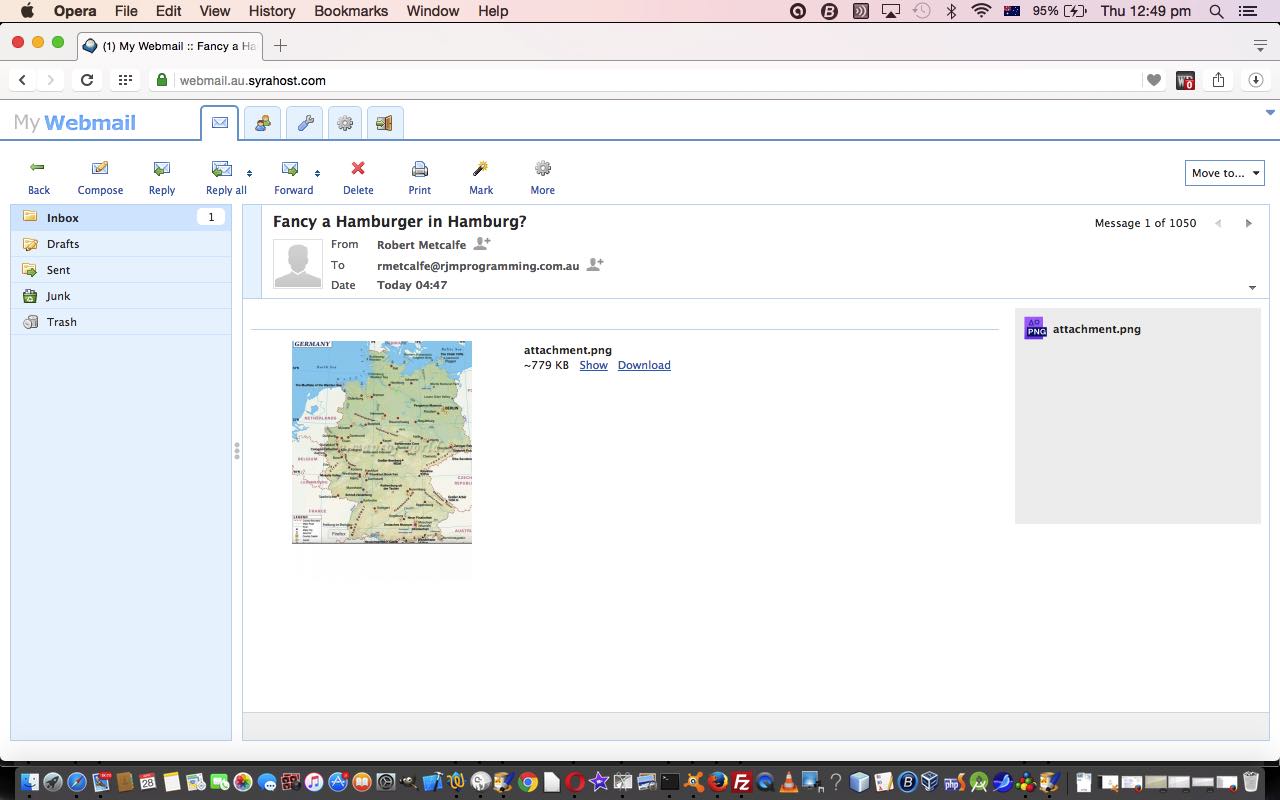
Task: Click the PNG file icon in attachments panel
Action: coord(1035,328)
